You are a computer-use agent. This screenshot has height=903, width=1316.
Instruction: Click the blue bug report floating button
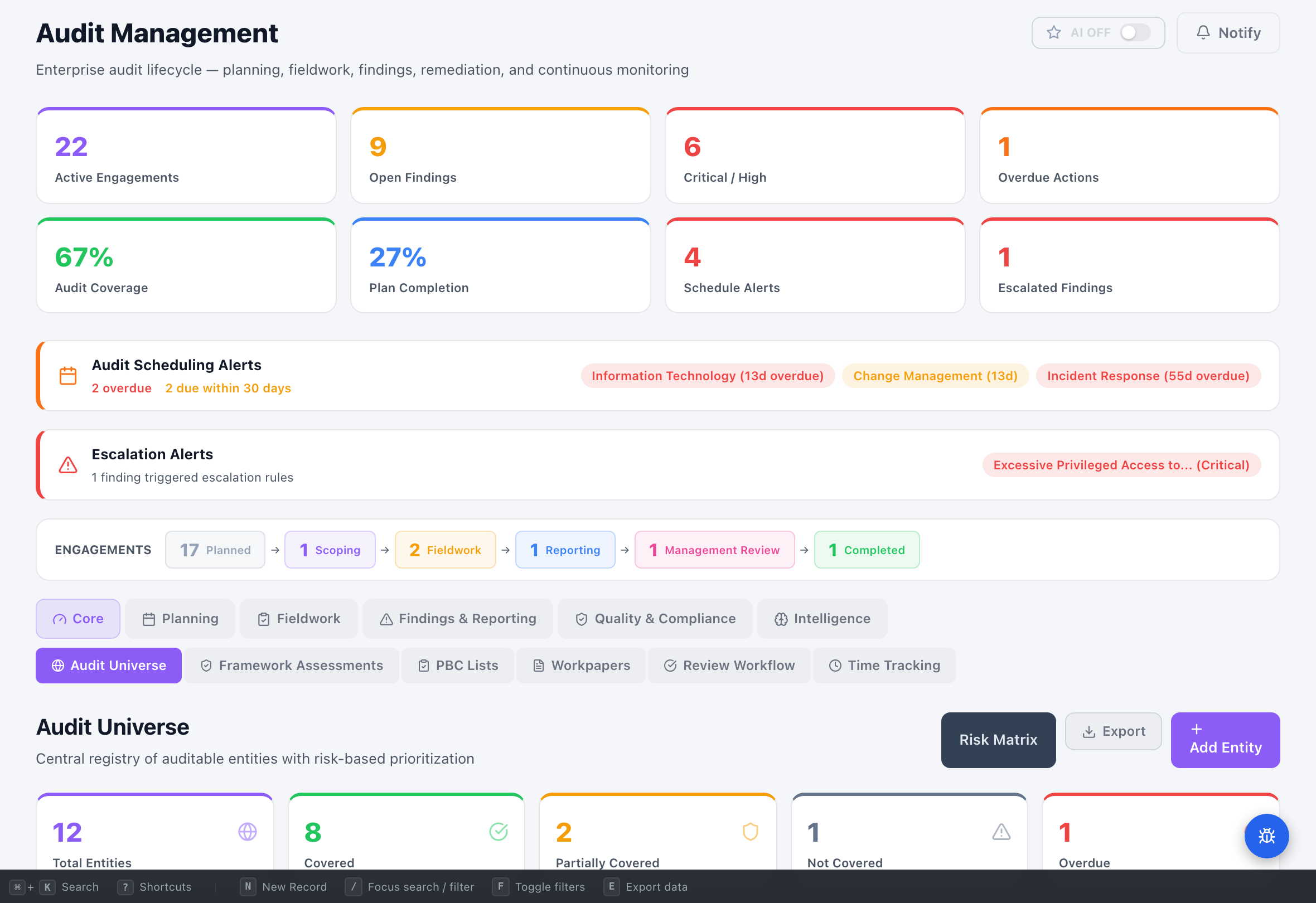(x=1267, y=836)
